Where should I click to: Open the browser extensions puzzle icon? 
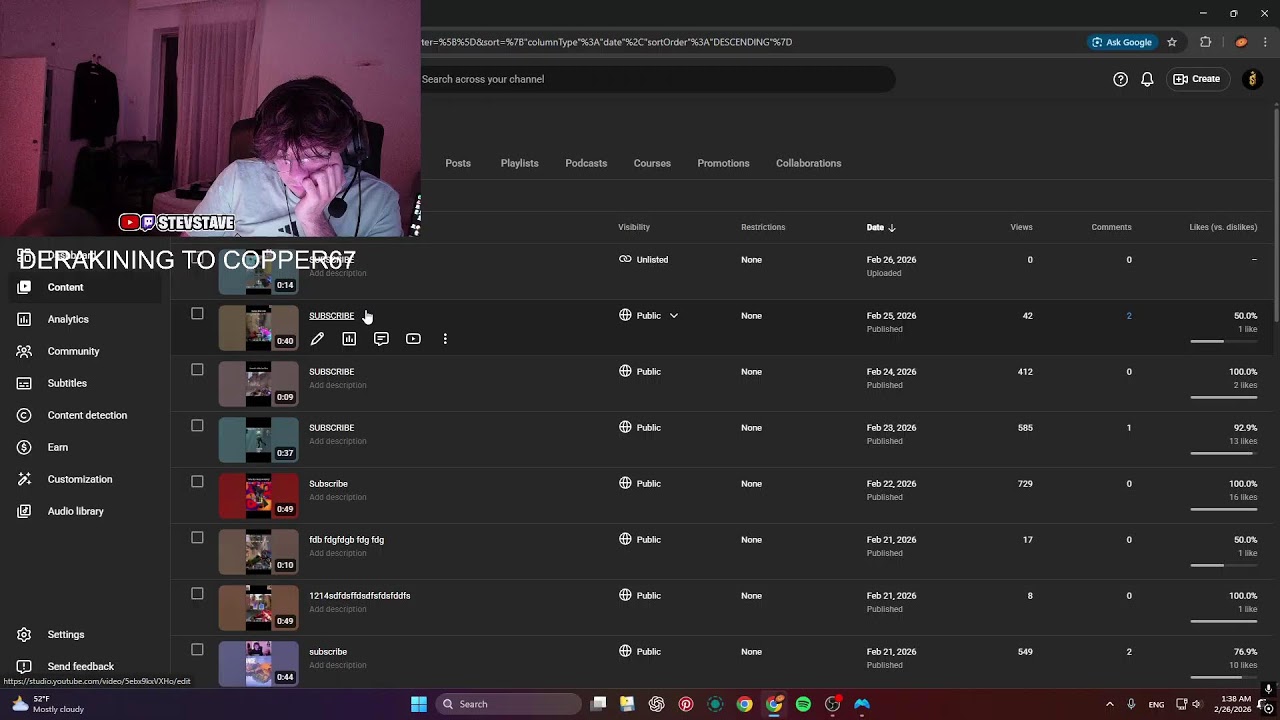click(x=1205, y=42)
